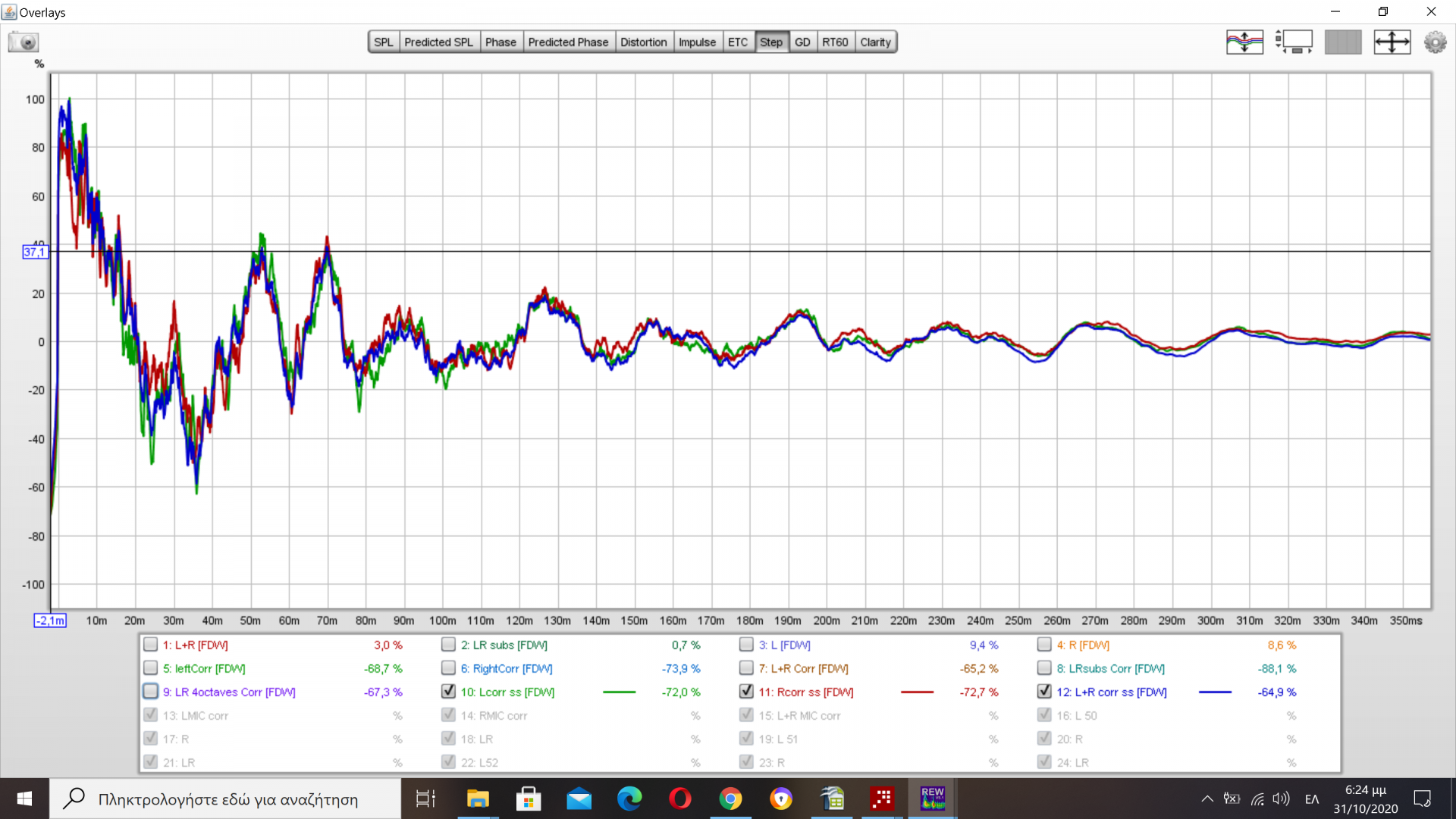Switch to the RT60 tab
Image resolution: width=1456 pixels, height=819 pixels.
[x=835, y=42]
